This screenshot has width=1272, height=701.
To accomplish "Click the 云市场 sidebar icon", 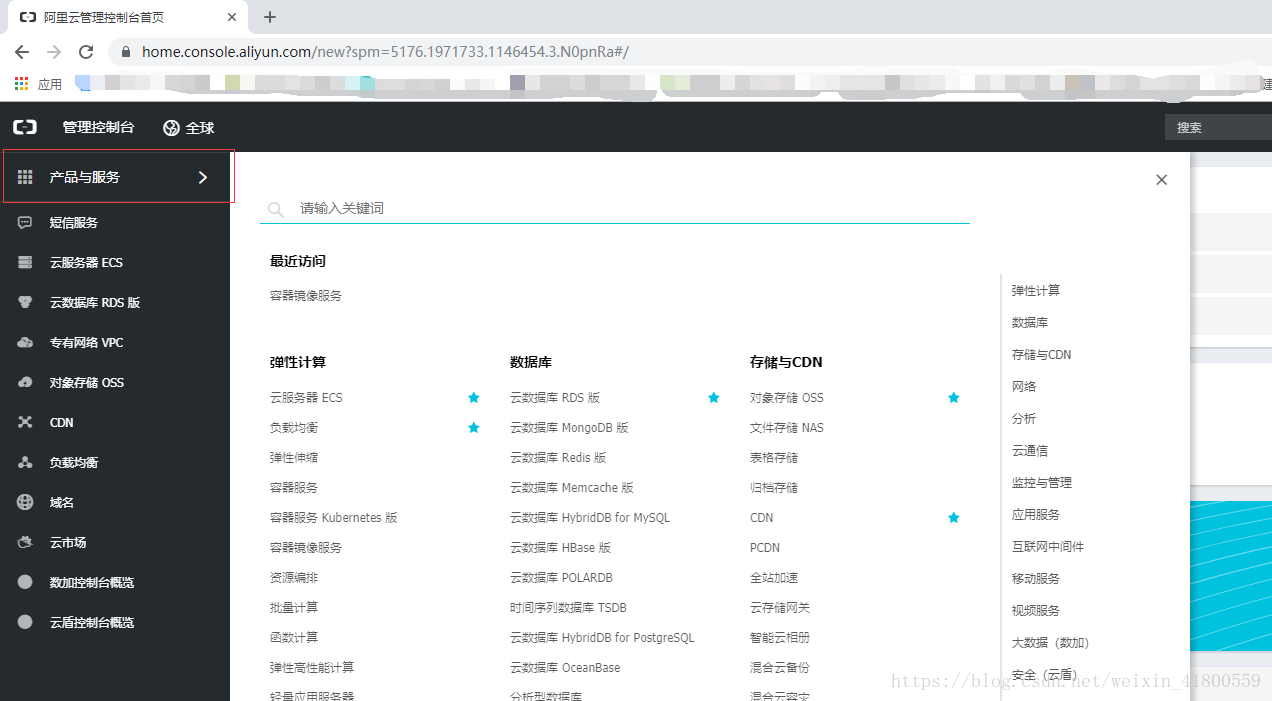I will click(25, 543).
